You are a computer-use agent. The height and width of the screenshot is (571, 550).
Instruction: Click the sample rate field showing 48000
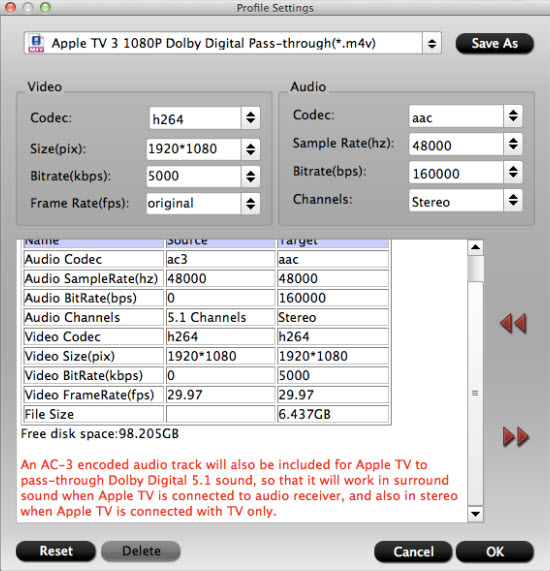(456, 144)
